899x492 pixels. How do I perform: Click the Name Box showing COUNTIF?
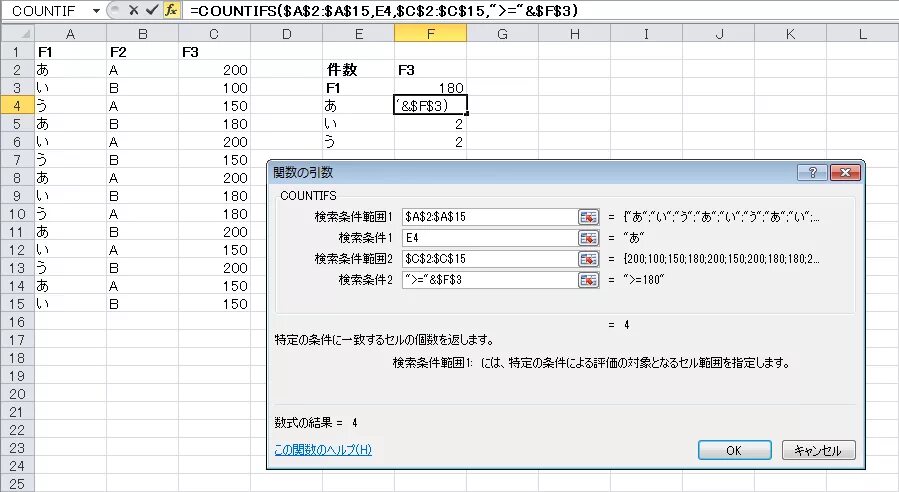(46, 10)
